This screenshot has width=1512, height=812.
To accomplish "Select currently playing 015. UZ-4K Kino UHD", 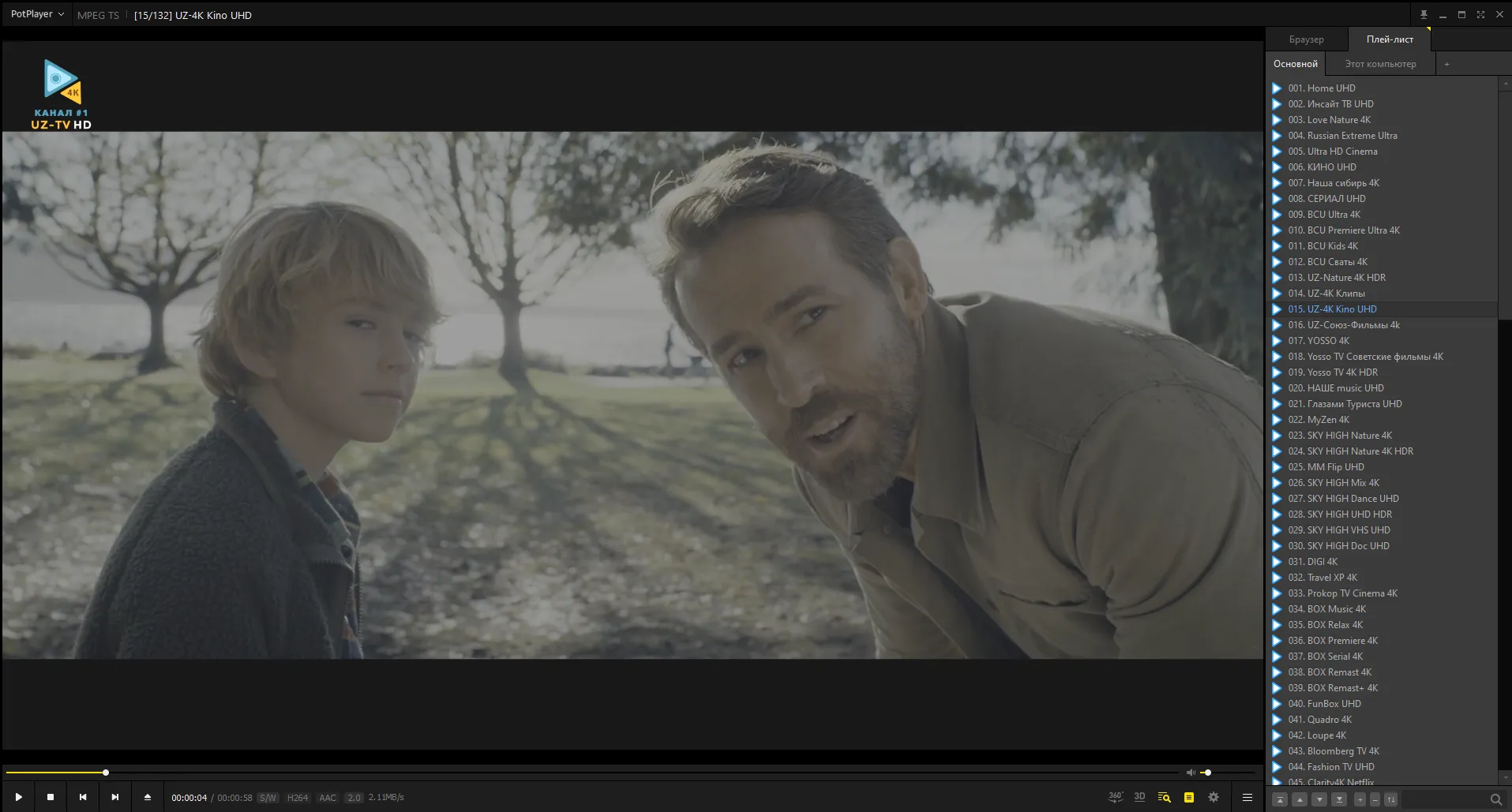I will (1382, 309).
